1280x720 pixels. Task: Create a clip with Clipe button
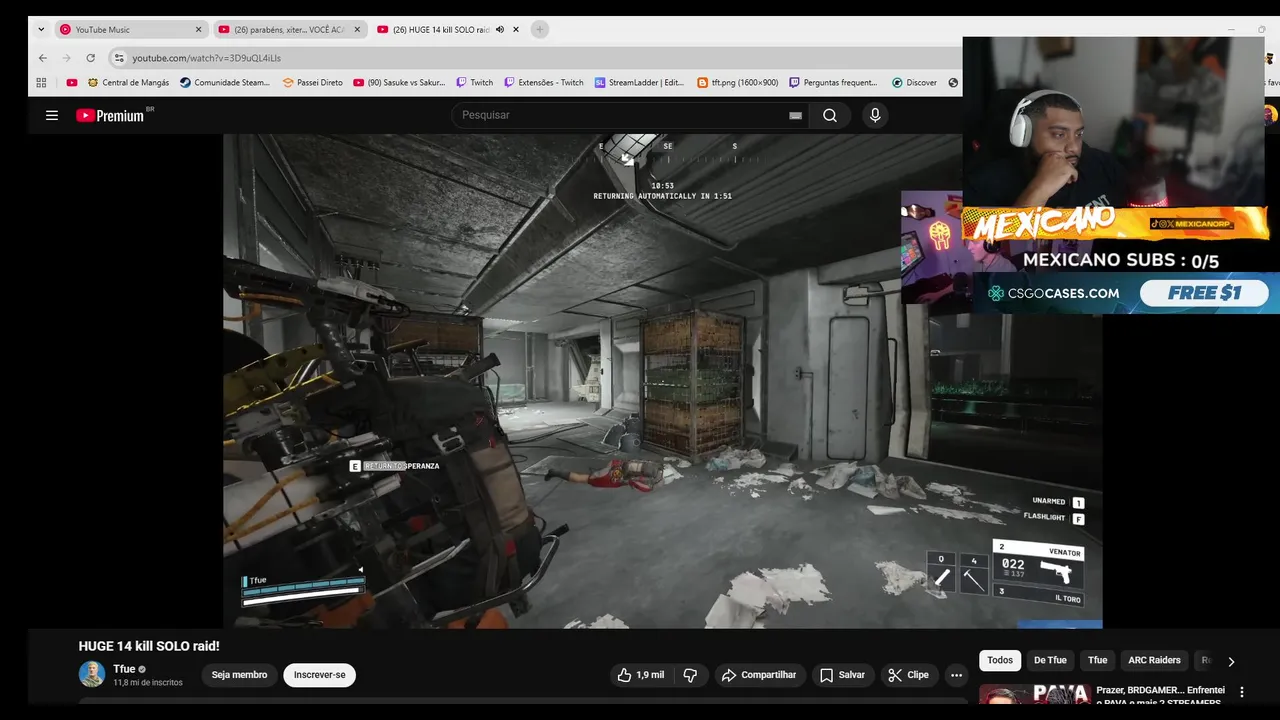click(908, 675)
